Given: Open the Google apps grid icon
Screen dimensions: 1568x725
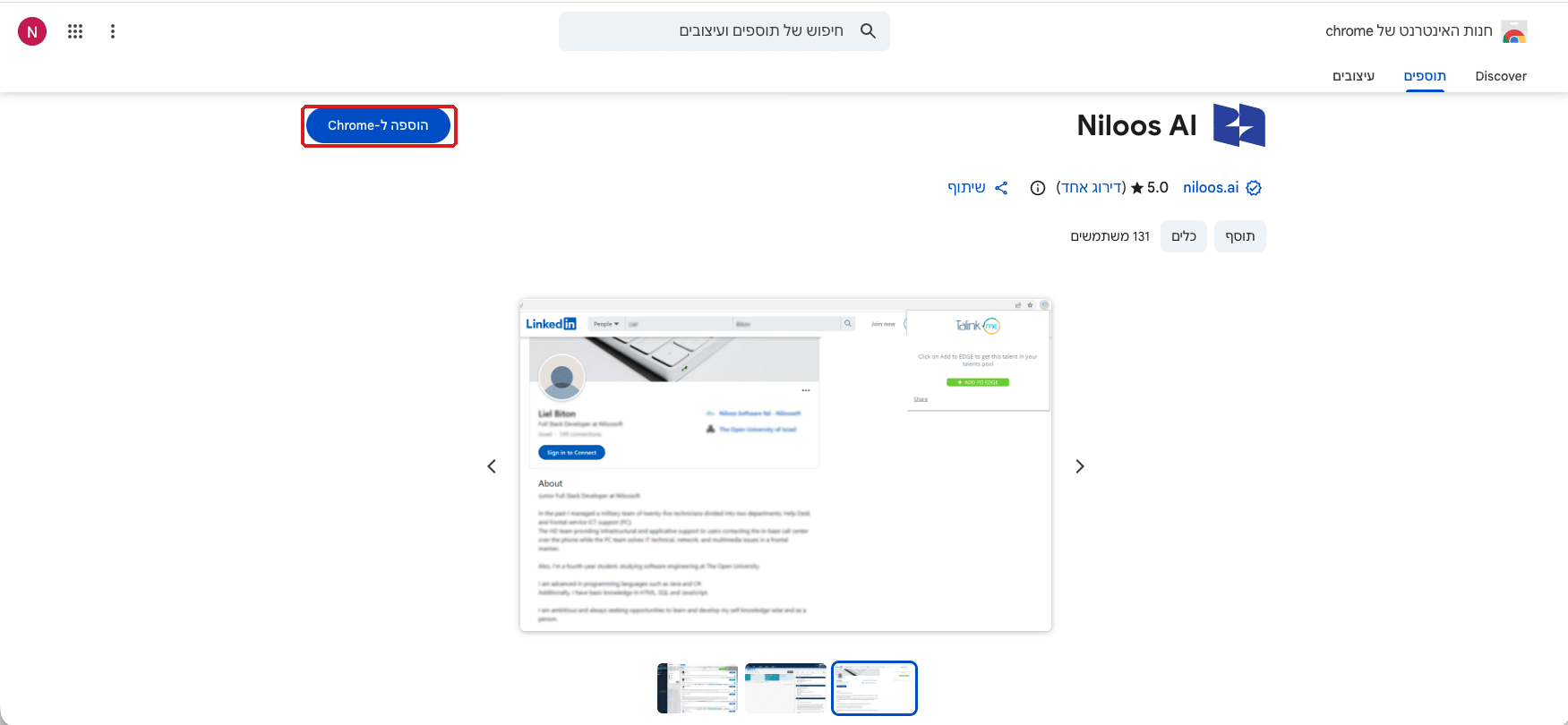Looking at the screenshot, I should [x=75, y=31].
